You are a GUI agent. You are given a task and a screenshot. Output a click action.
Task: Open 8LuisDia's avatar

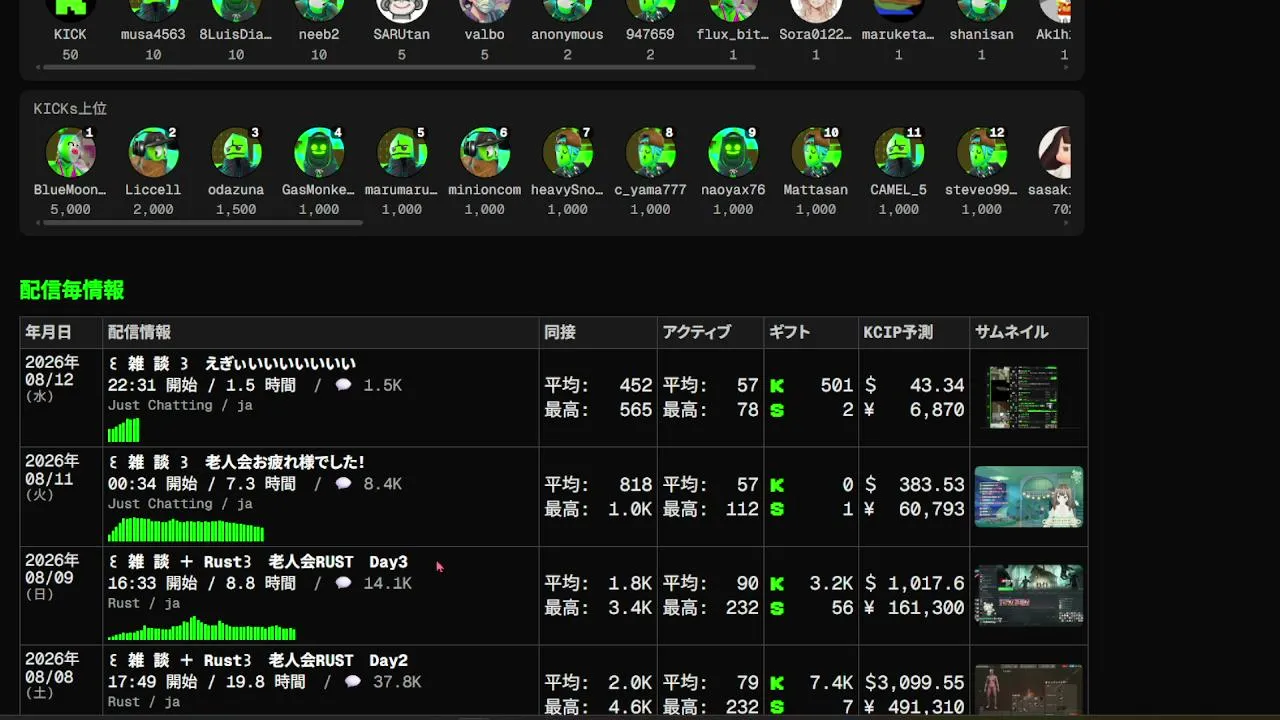[237, 10]
